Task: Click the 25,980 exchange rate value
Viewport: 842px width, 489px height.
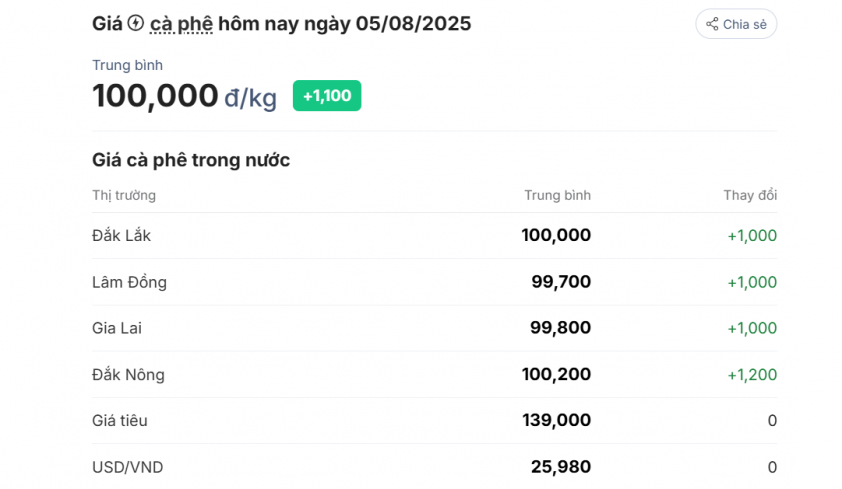Action: (561, 467)
